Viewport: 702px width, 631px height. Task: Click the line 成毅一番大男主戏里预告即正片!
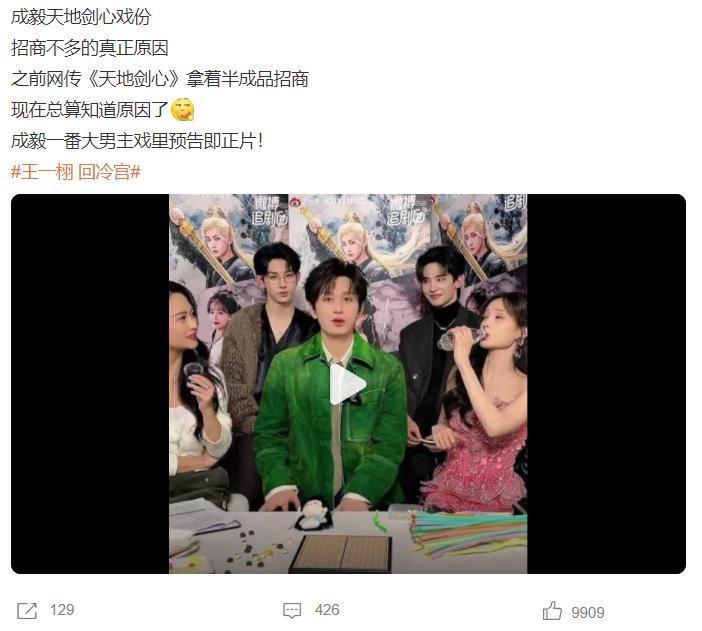[137, 141]
